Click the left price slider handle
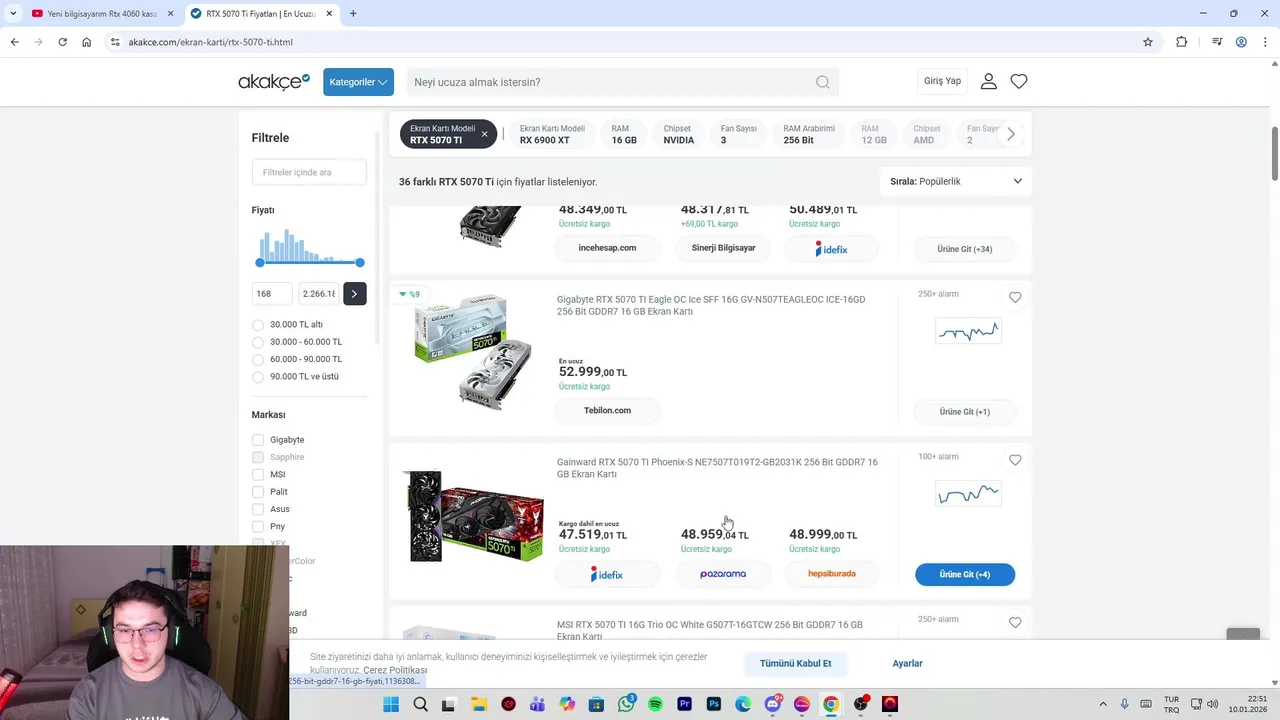 click(x=260, y=262)
